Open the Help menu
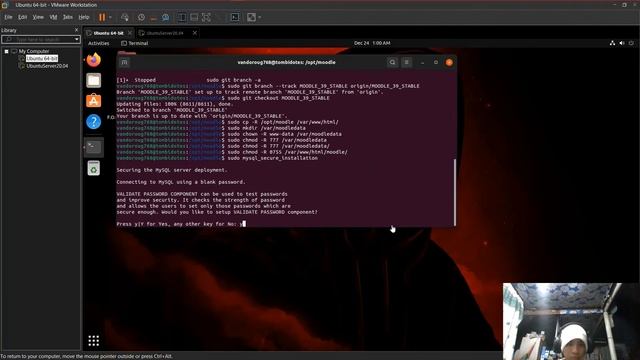Screen dimensions: 640x360 coord(84,17)
